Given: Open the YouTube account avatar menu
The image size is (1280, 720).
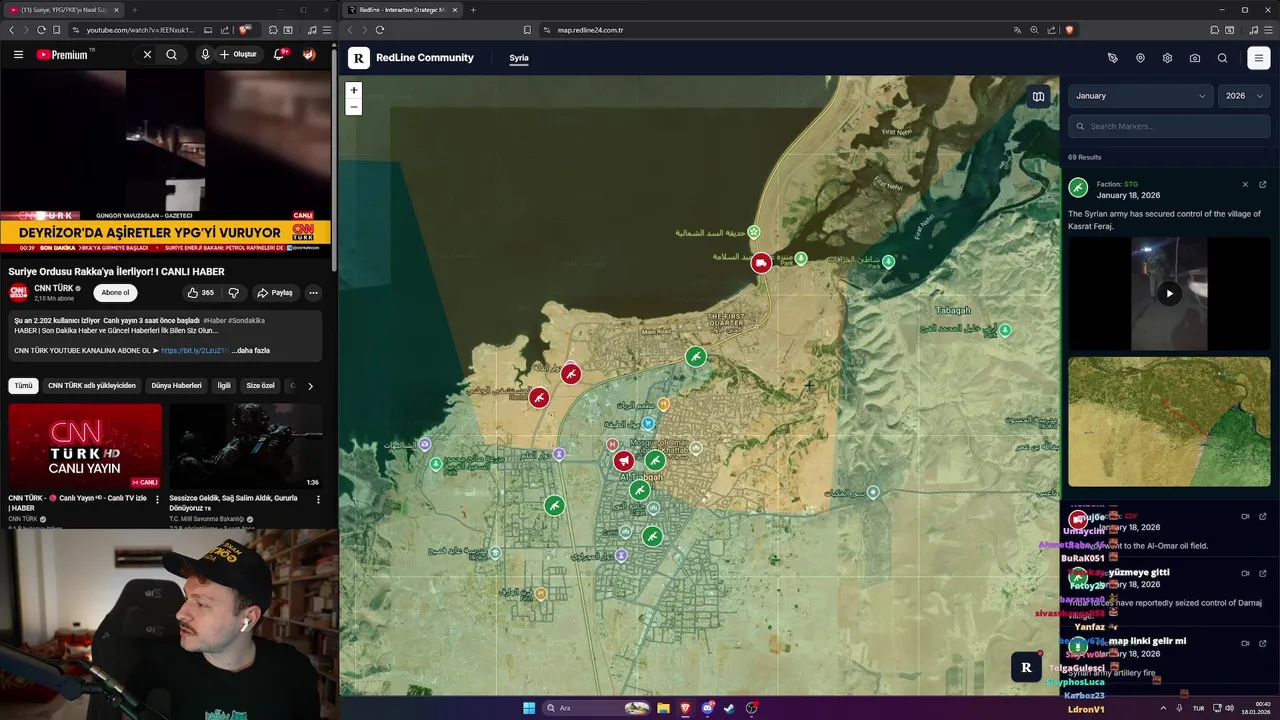Looking at the screenshot, I should [x=309, y=54].
